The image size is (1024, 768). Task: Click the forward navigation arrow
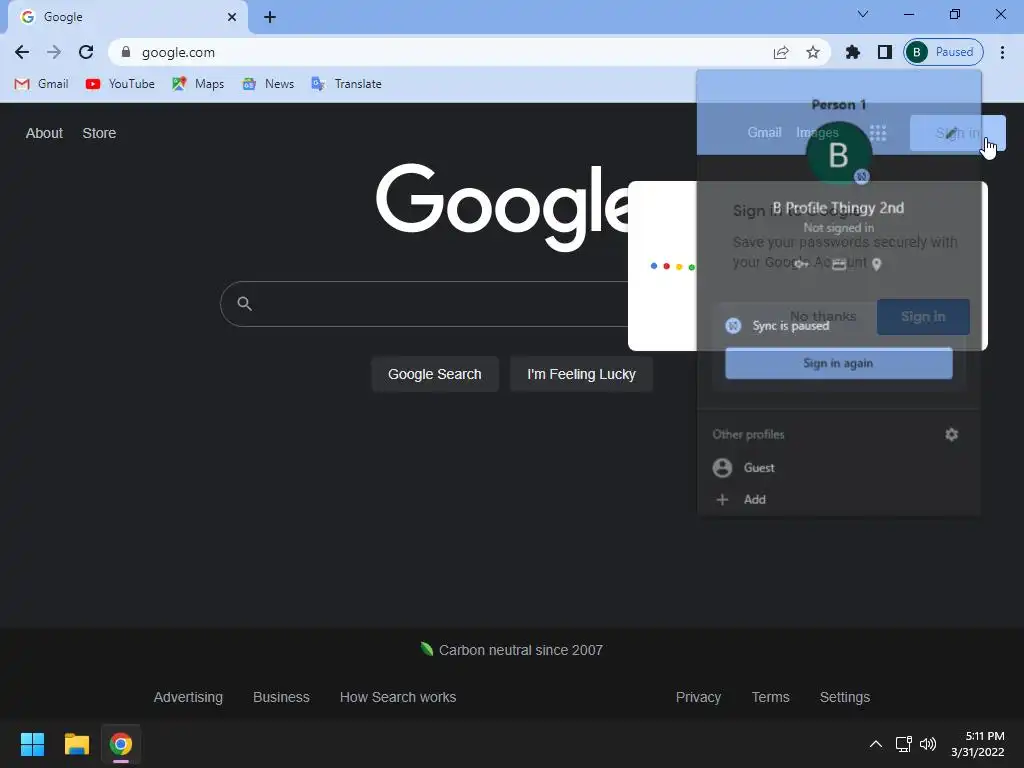coord(54,52)
